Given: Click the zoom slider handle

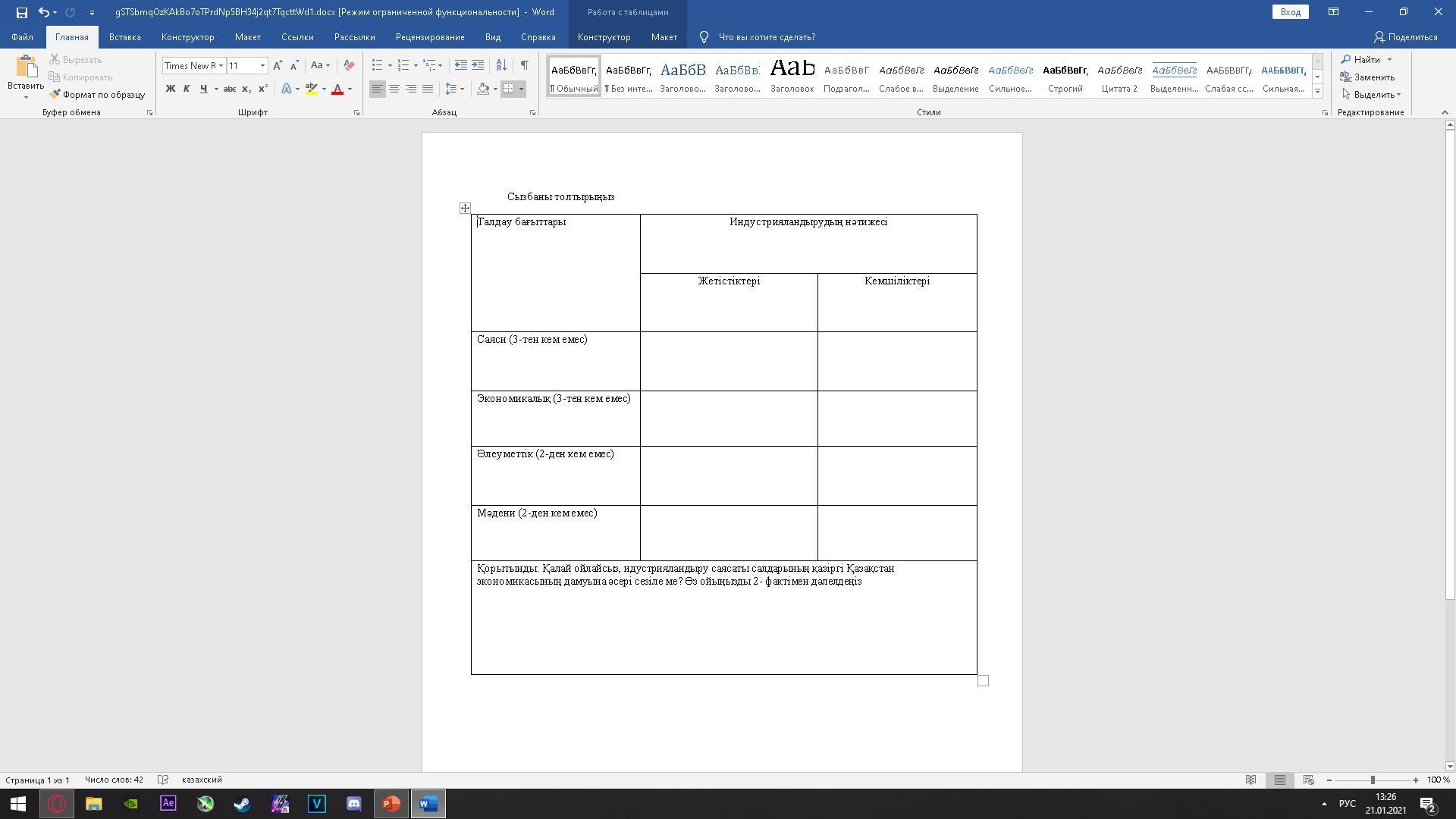Looking at the screenshot, I should (1373, 780).
